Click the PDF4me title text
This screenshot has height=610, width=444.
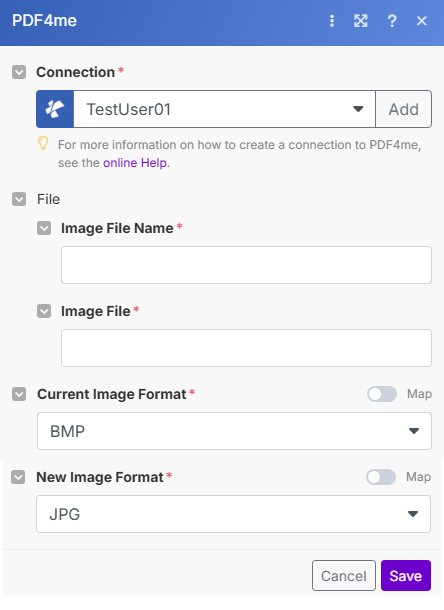coord(44,21)
